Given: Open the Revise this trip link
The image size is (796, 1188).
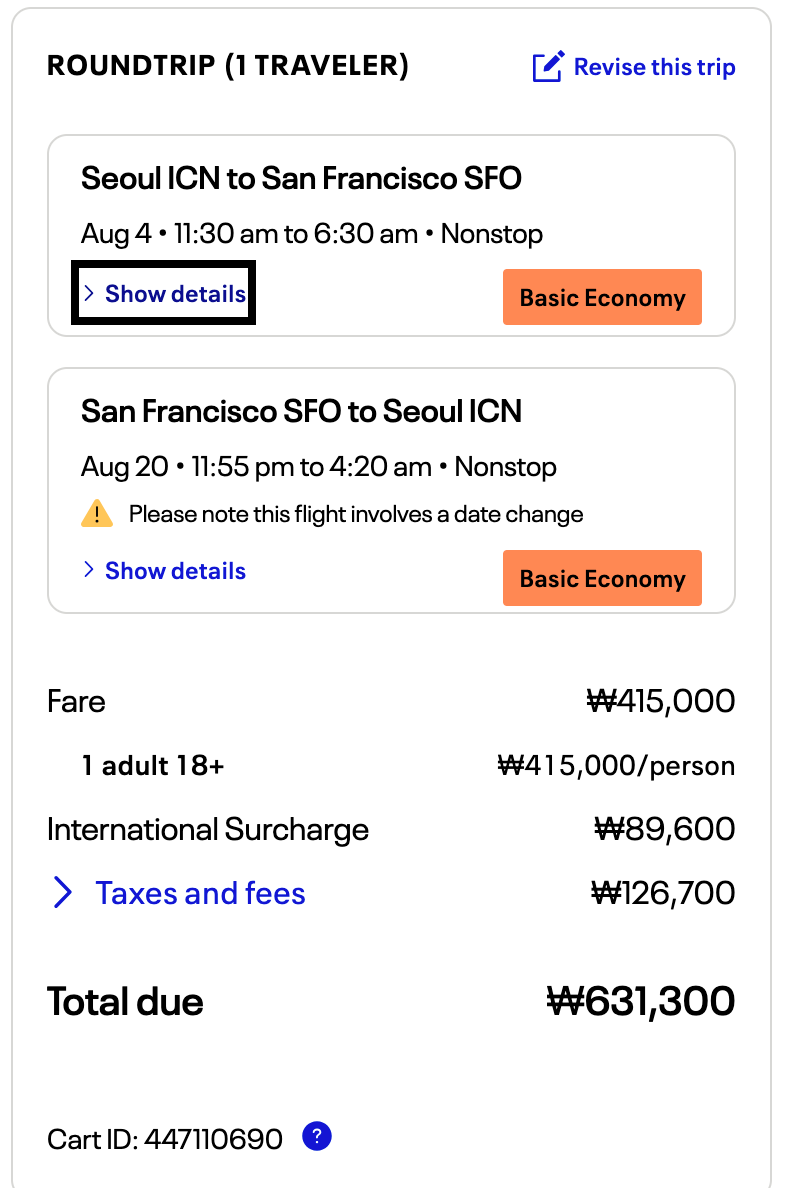Looking at the screenshot, I should click(634, 67).
